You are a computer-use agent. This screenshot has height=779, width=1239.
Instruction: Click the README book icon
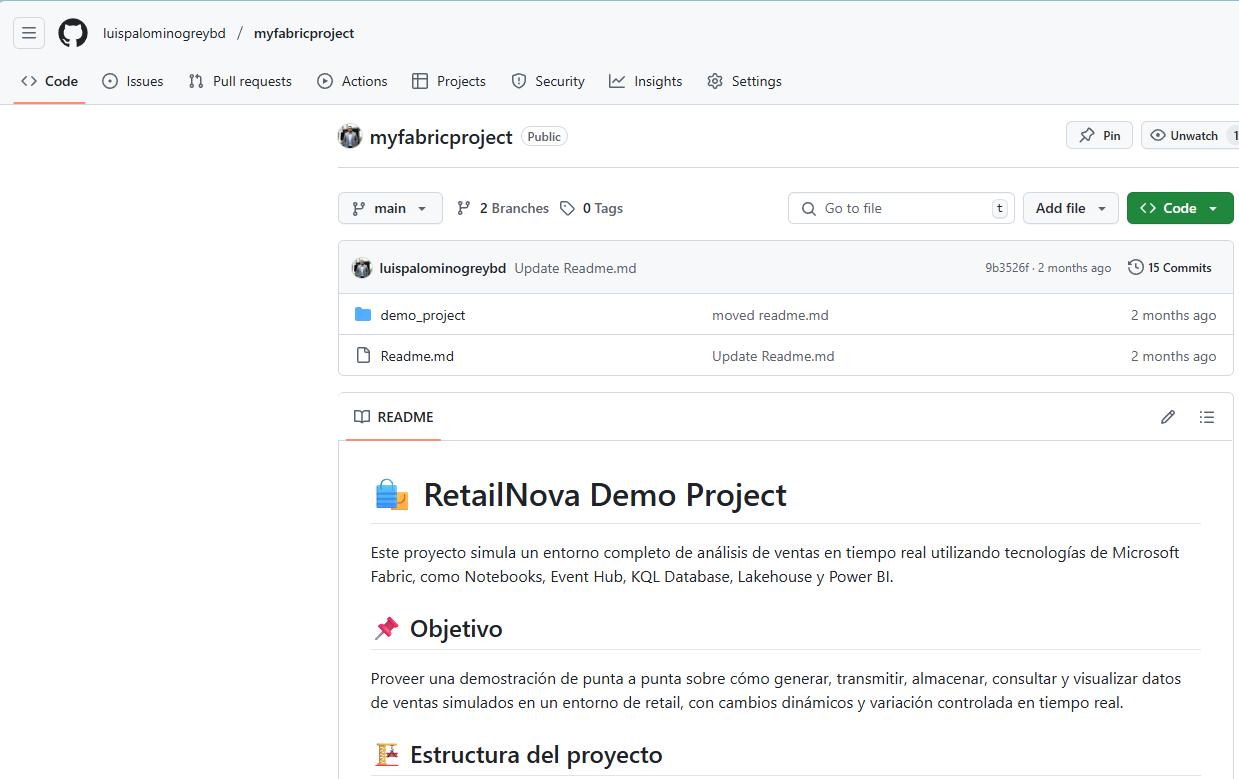[362, 417]
